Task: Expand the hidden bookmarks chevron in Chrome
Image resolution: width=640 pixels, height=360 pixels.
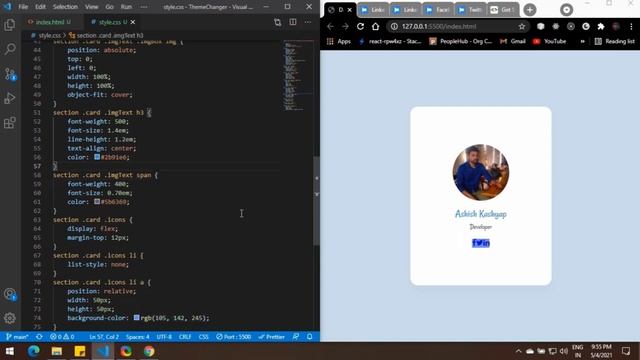Action: click(x=582, y=41)
